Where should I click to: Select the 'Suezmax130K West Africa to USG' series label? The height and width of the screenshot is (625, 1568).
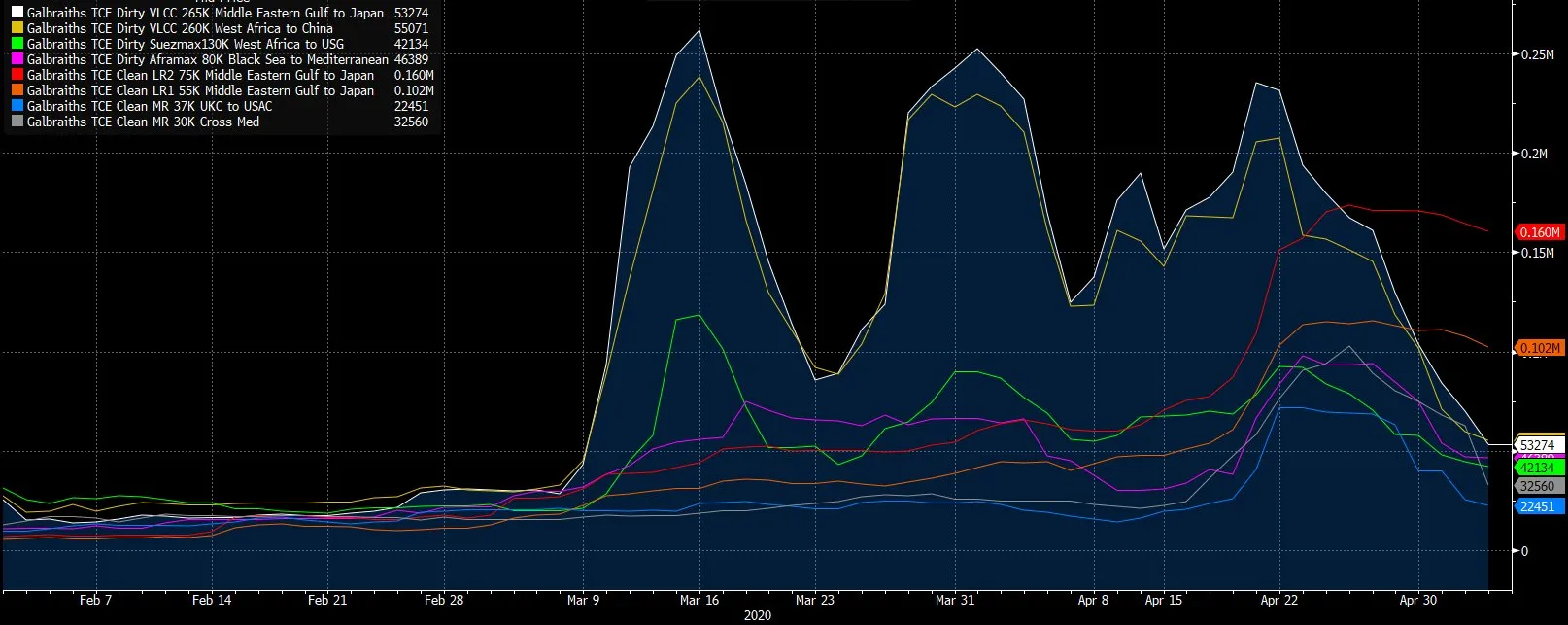pos(185,44)
